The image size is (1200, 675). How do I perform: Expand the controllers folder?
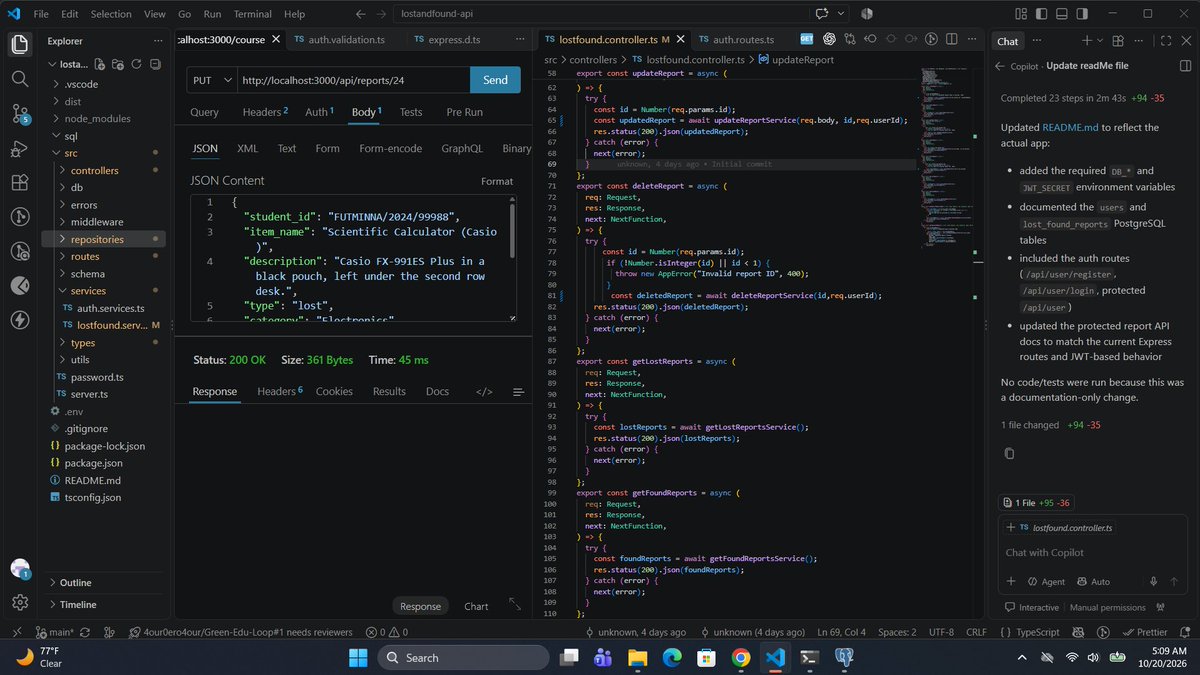tap(94, 170)
